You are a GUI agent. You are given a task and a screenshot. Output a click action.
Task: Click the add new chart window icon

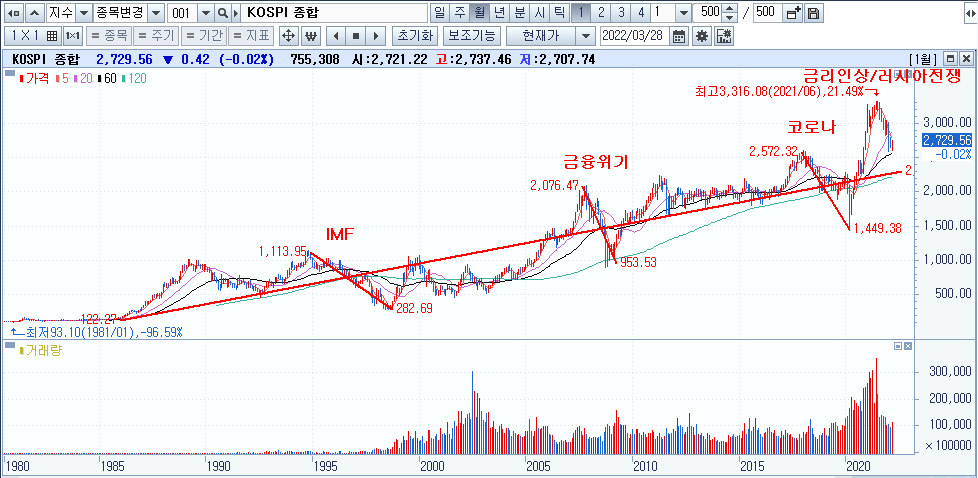[793, 12]
